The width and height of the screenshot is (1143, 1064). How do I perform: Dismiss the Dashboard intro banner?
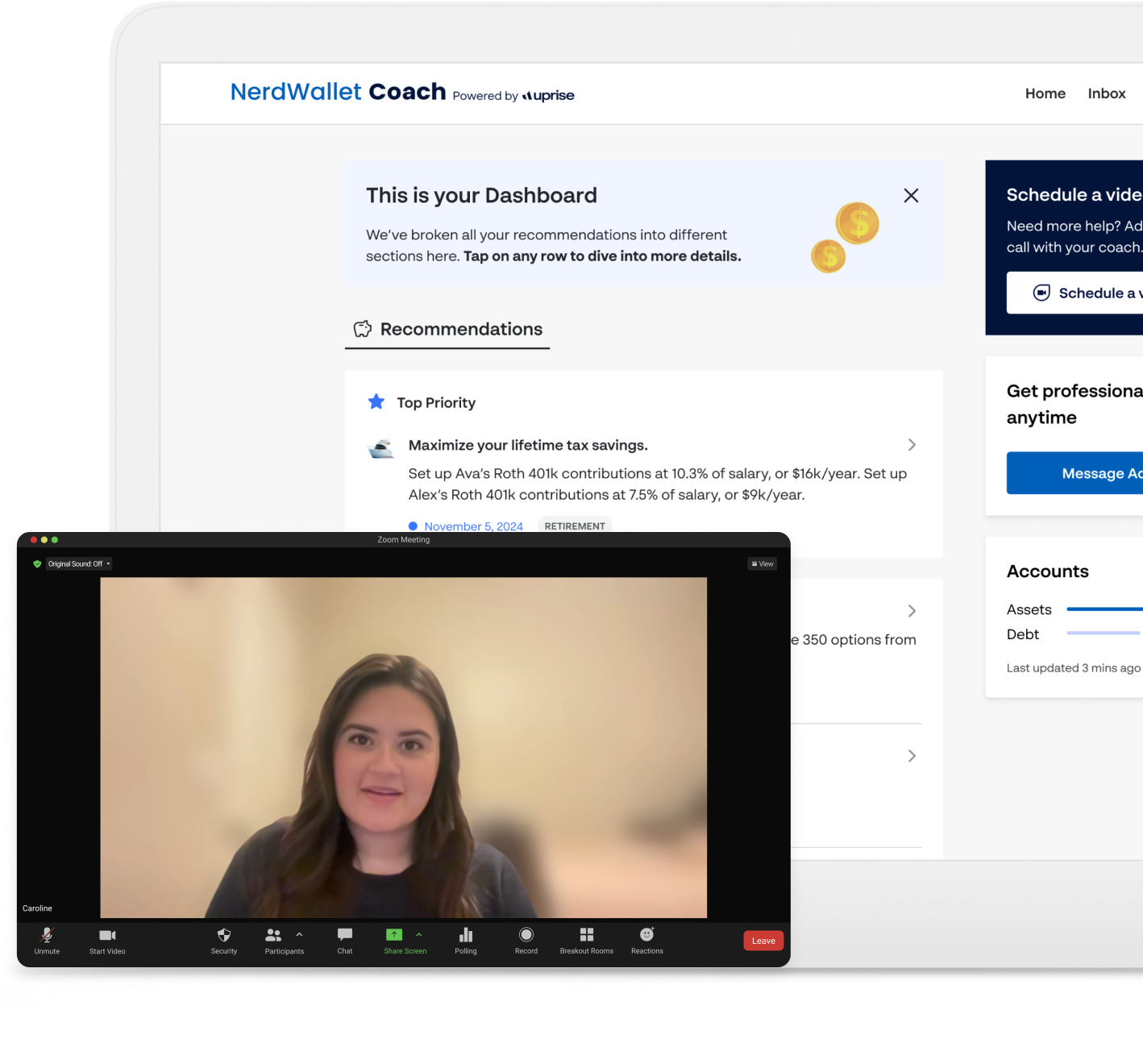coord(911,196)
